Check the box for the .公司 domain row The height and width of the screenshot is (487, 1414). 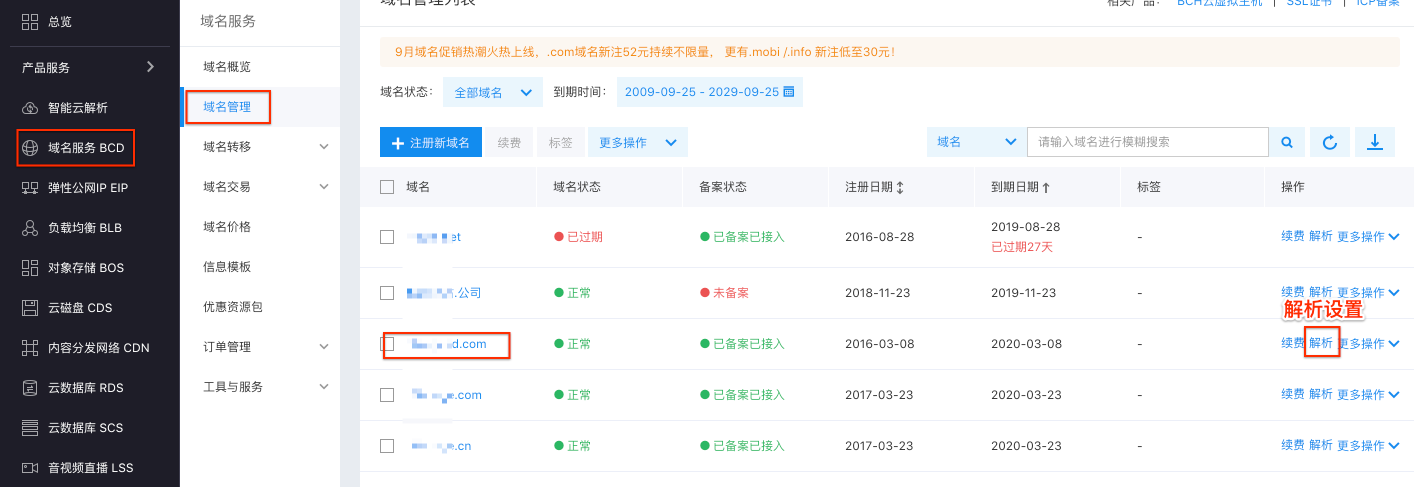coord(387,293)
